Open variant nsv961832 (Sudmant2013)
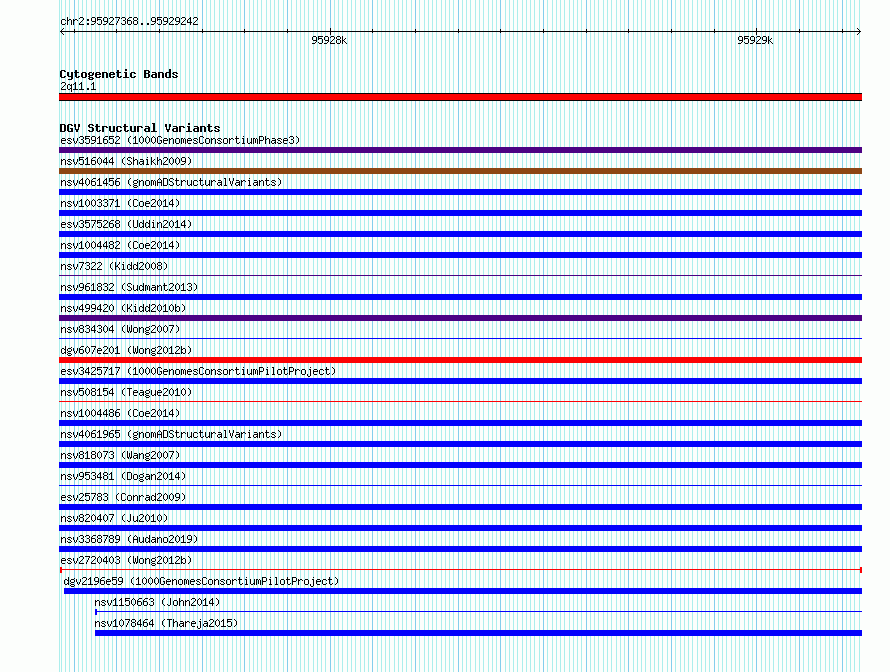Screen dimensions: 890x672 (129, 287)
